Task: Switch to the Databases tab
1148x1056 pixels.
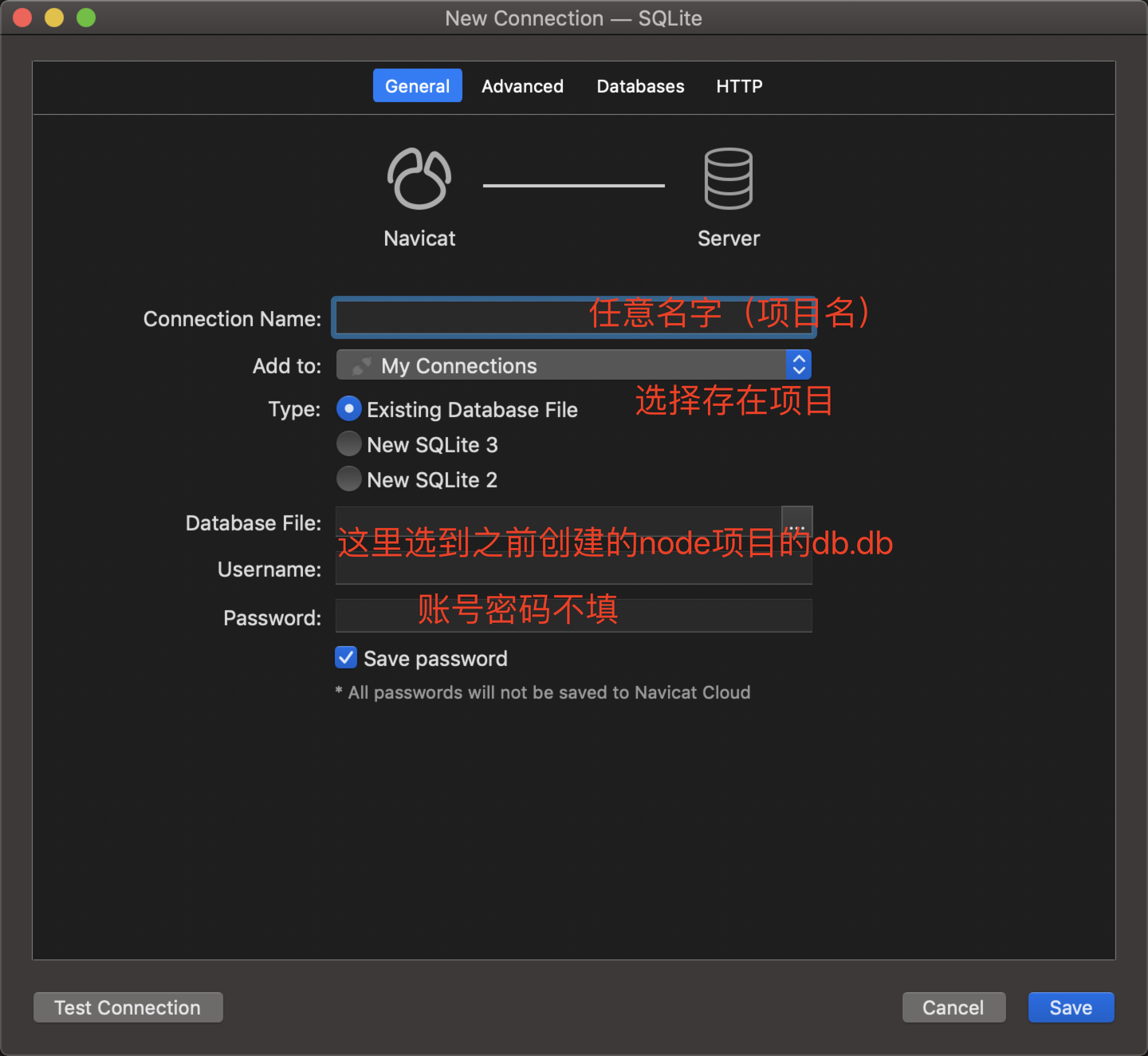Action: pos(640,85)
